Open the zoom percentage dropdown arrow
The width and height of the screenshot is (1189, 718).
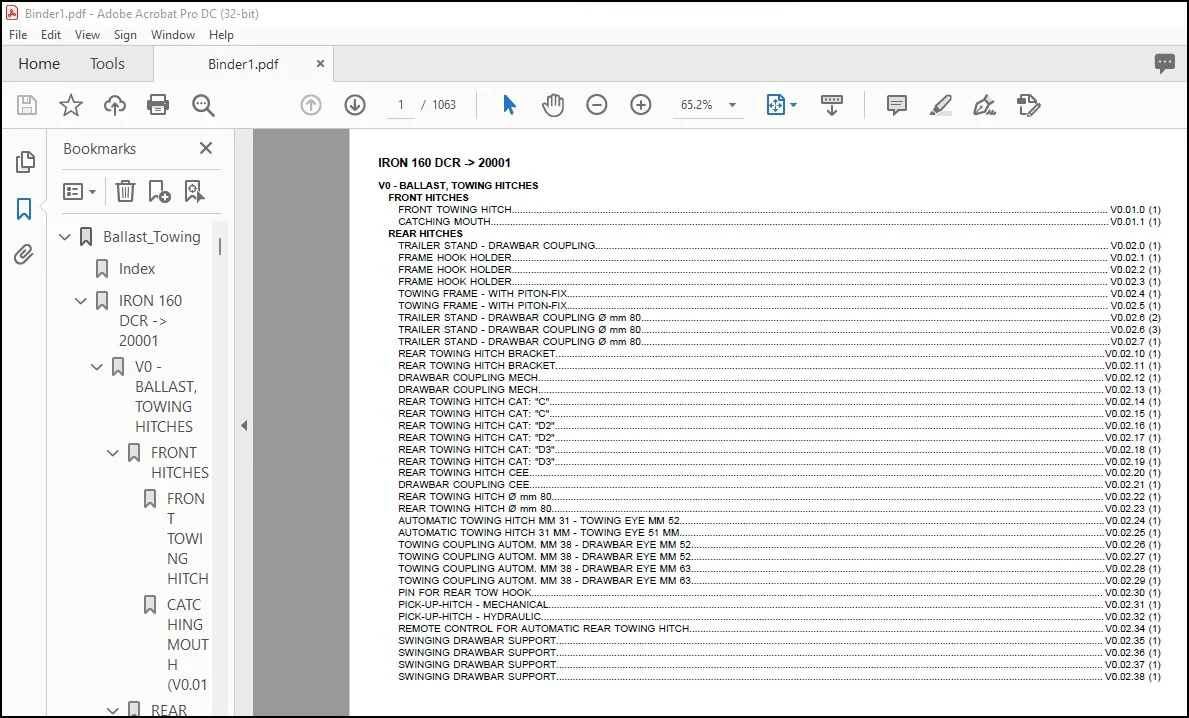click(x=733, y=105)
